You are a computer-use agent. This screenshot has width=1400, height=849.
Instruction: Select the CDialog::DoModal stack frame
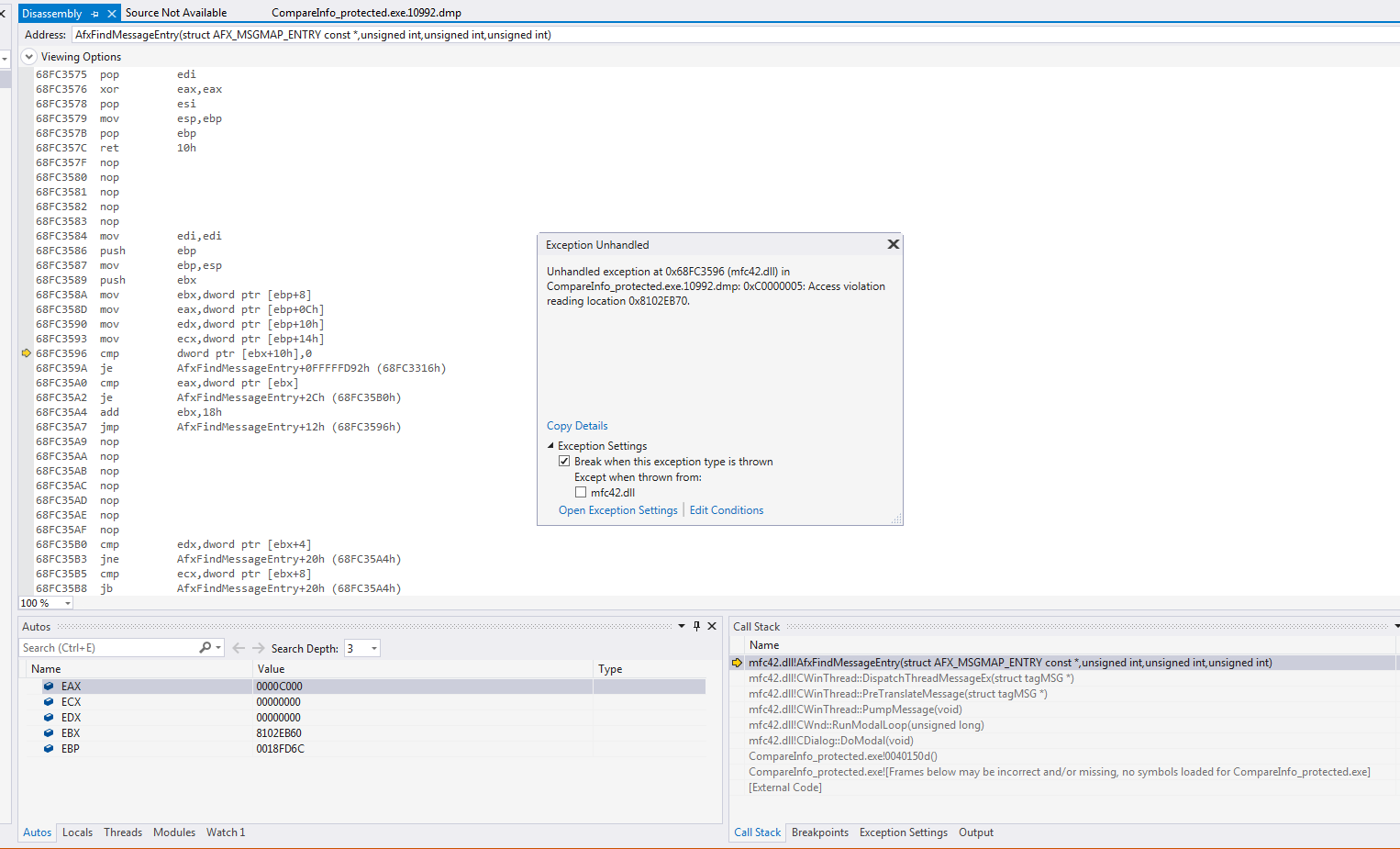(x=831, y=741)
